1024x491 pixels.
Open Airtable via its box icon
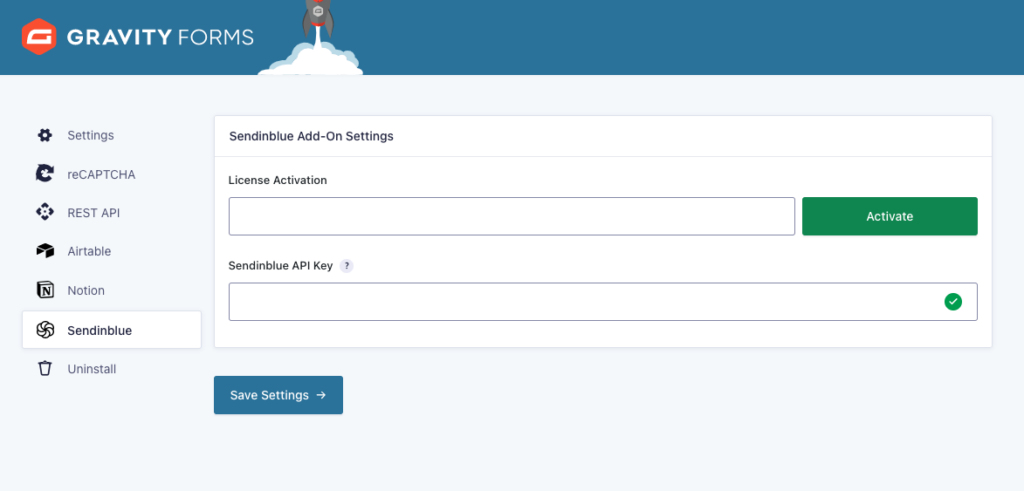point(44,251)
